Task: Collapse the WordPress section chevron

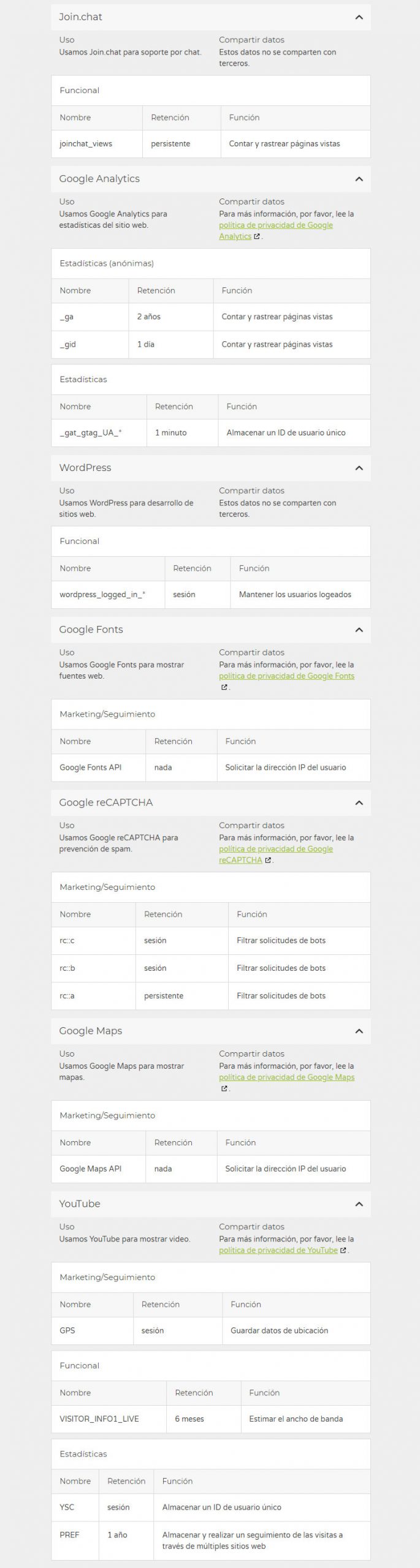Action: pyautogui.click(x=359, y=468)
